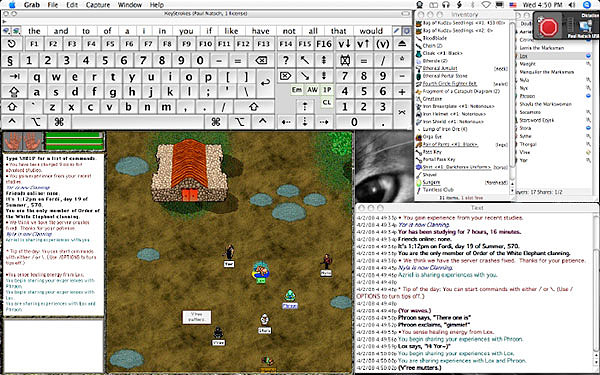Toggle the CL button on keypad
Screen dimensions: 600x375
click(x=326, y=103)
